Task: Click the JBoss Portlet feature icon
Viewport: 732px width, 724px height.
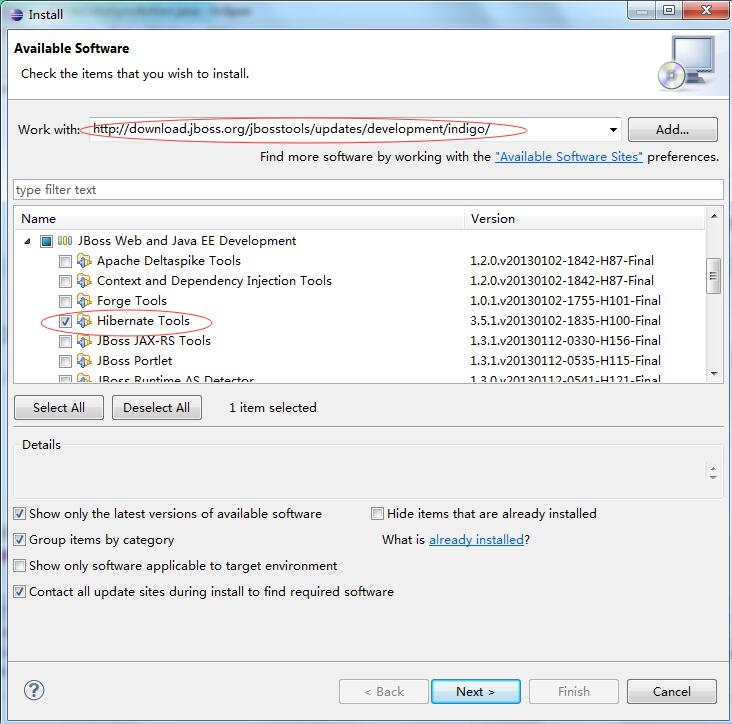Action: [84, 361]
